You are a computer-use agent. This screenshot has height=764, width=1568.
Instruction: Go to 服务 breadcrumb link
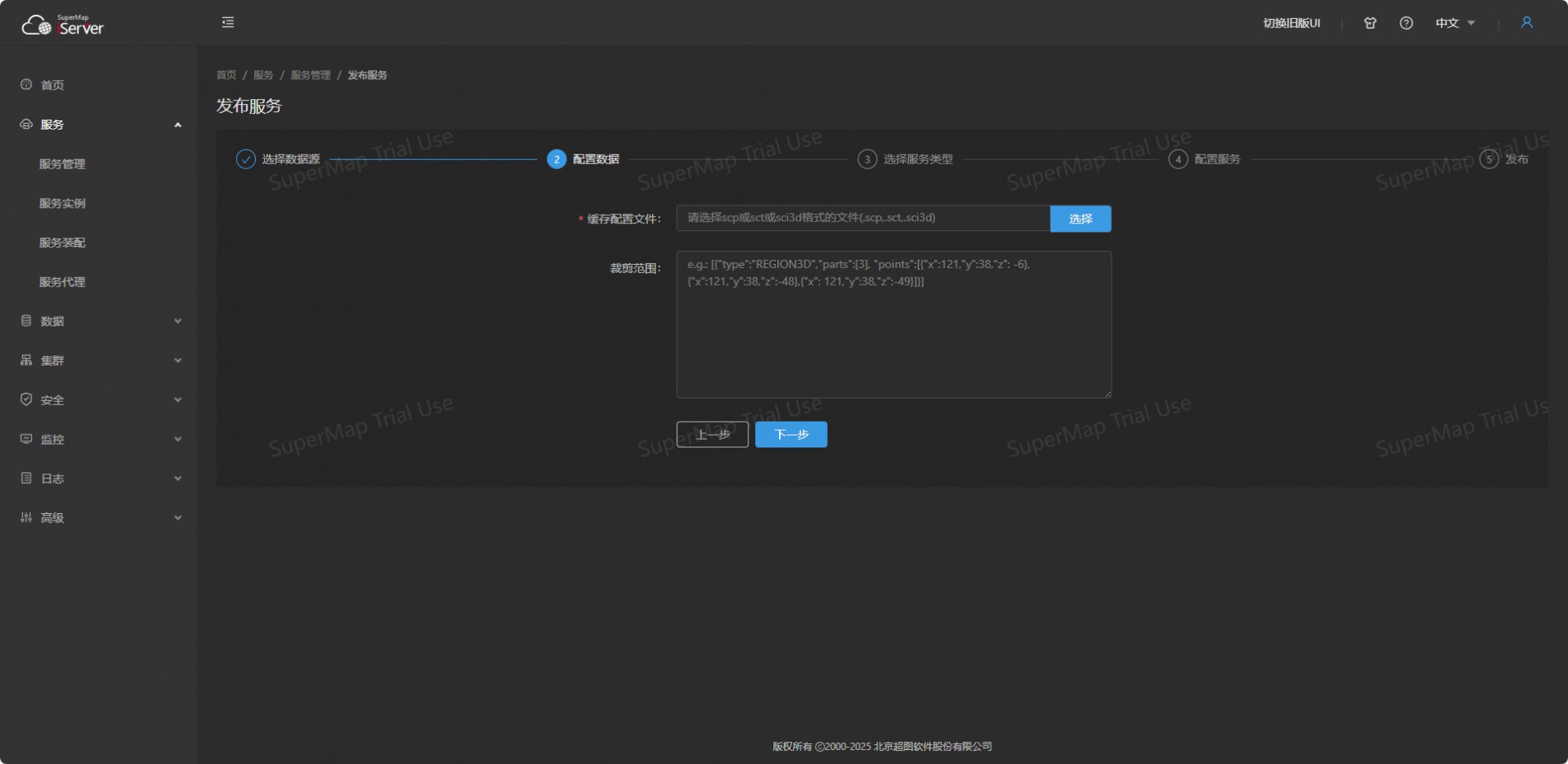coord(263,75)
